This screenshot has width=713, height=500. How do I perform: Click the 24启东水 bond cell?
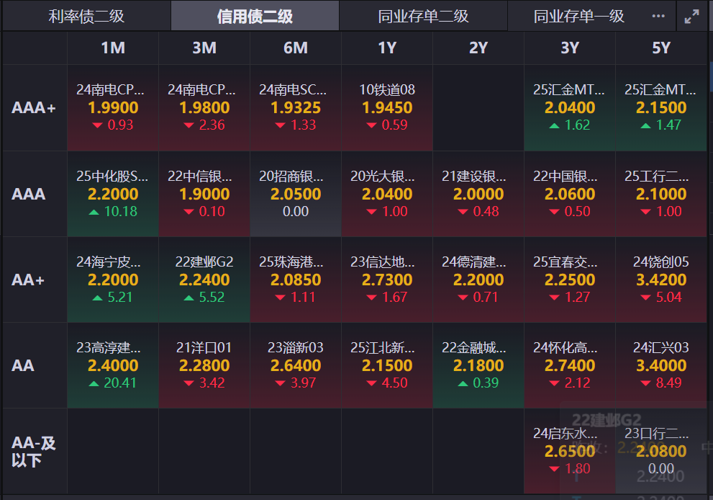[x=570, y=450]
